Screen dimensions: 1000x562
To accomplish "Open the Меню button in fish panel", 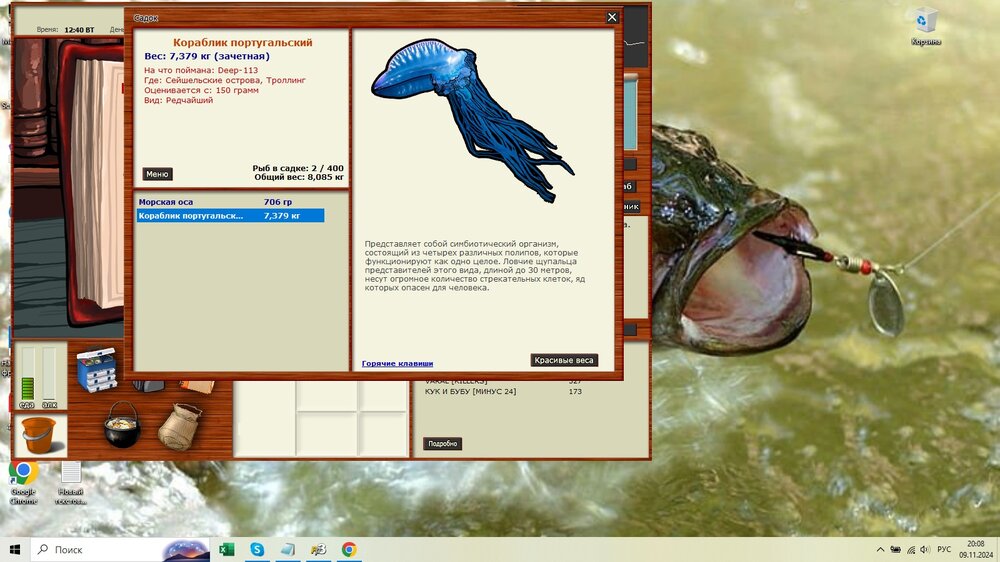I will pyautogui.click(x=157, y=174).
